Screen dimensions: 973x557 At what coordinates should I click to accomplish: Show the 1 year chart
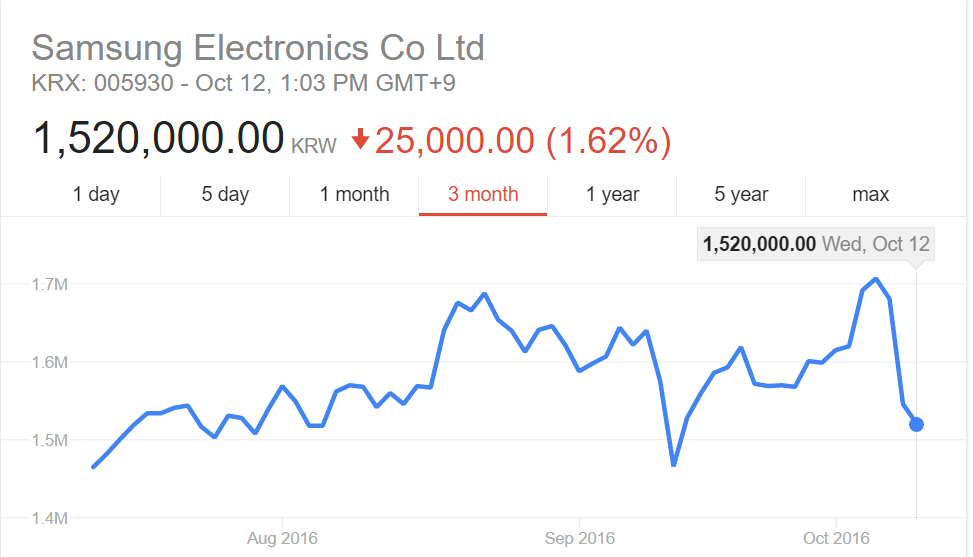tap(612, 194)
